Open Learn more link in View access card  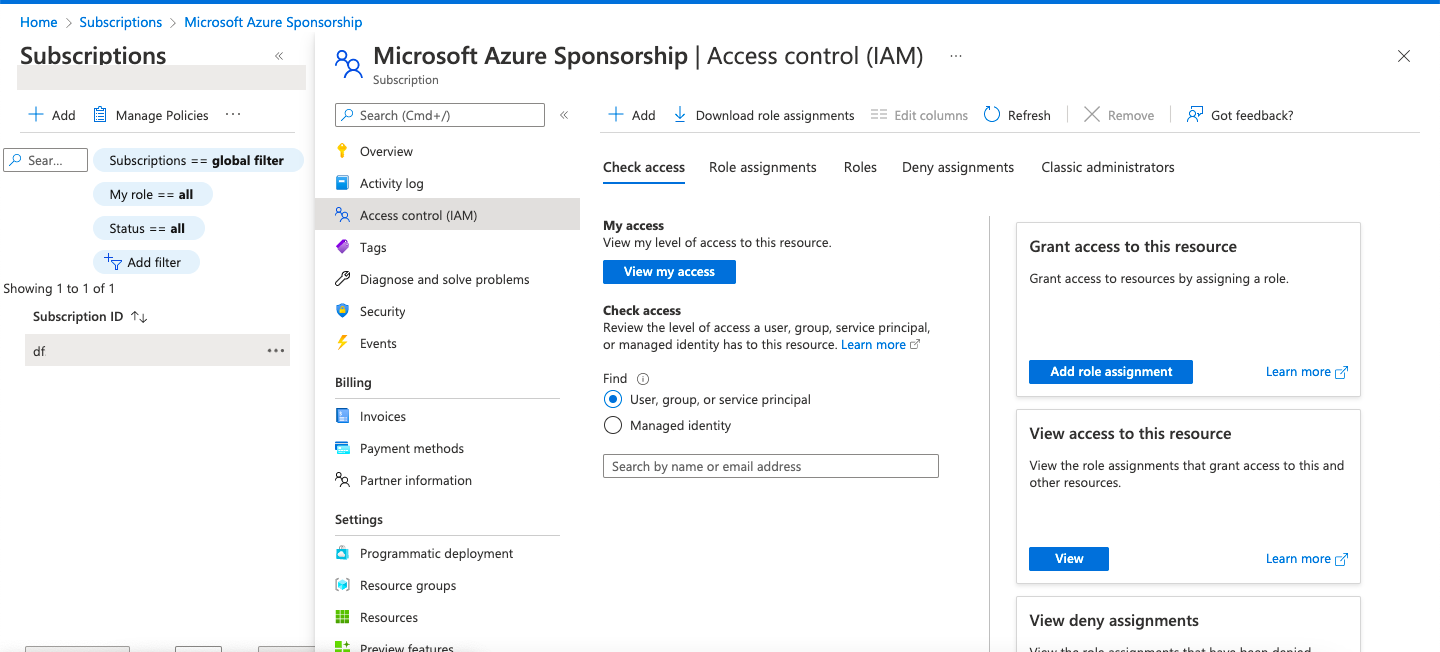point(1306,559)
